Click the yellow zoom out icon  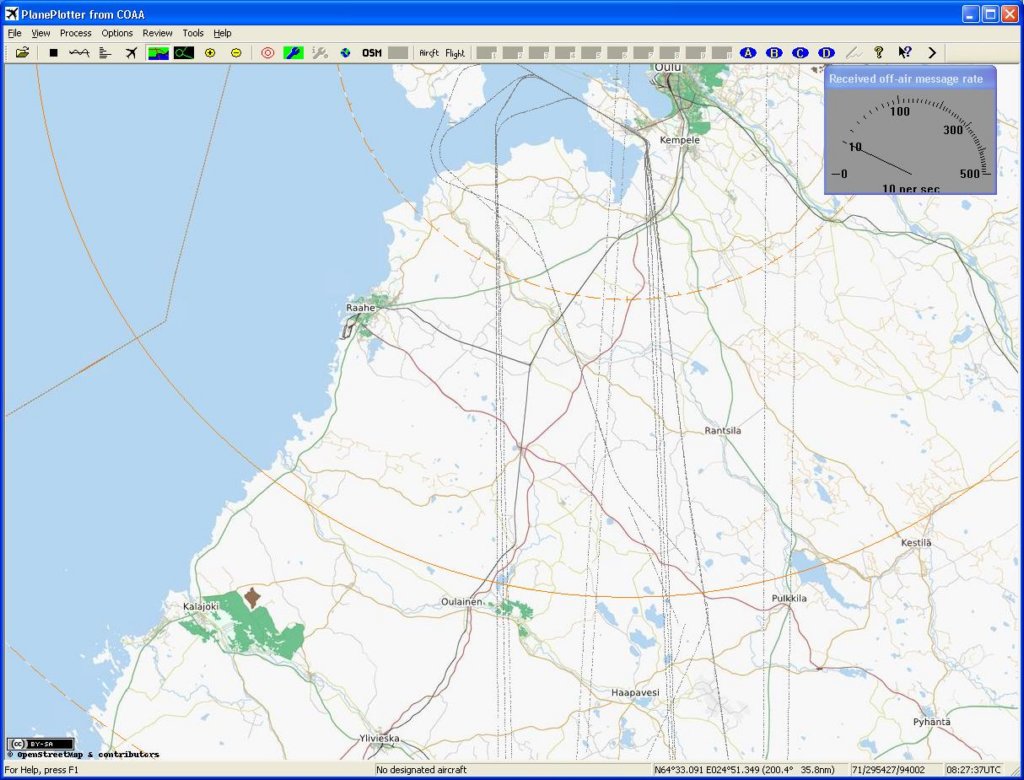pos(236,53)
